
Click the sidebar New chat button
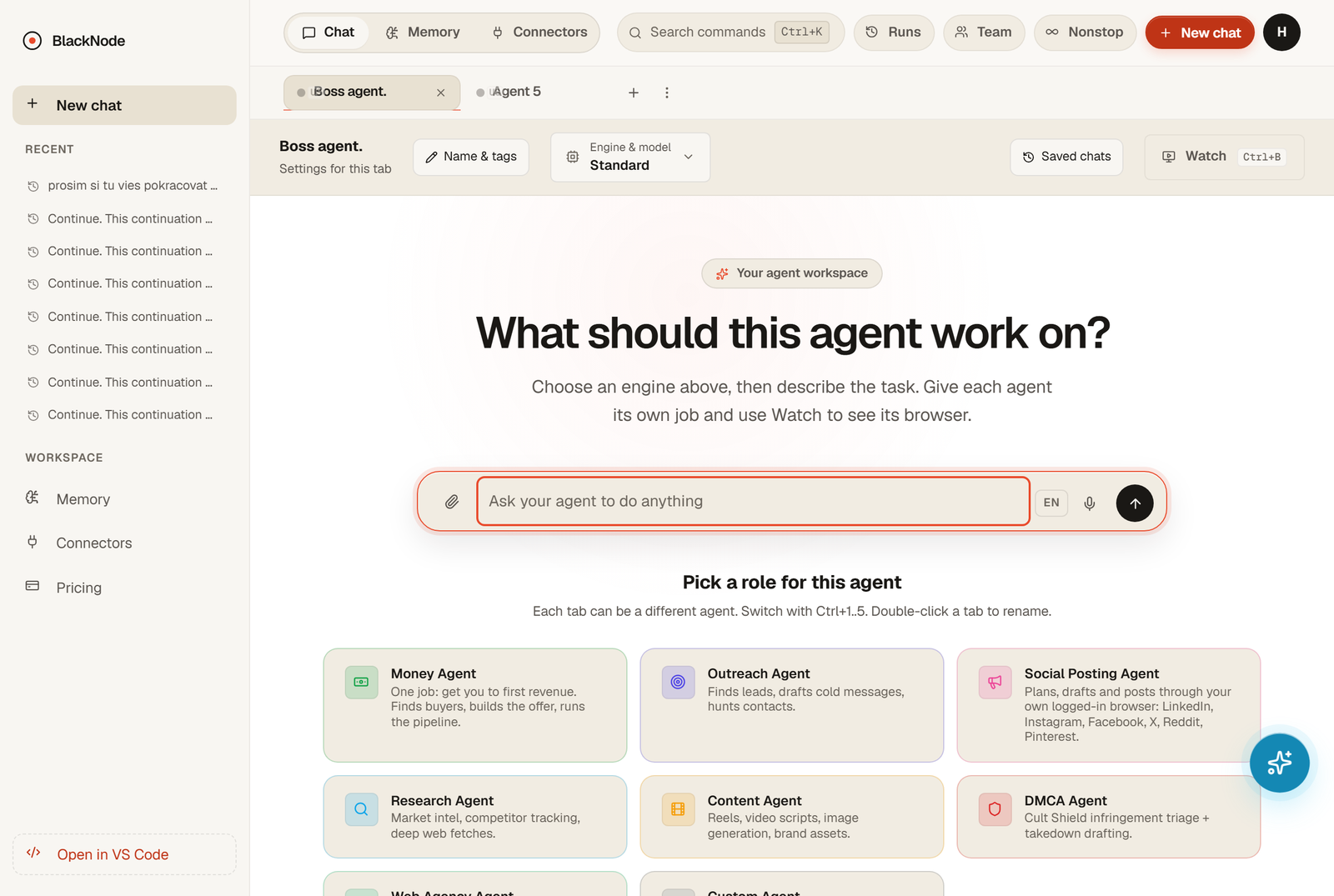(x=124, y=105)
